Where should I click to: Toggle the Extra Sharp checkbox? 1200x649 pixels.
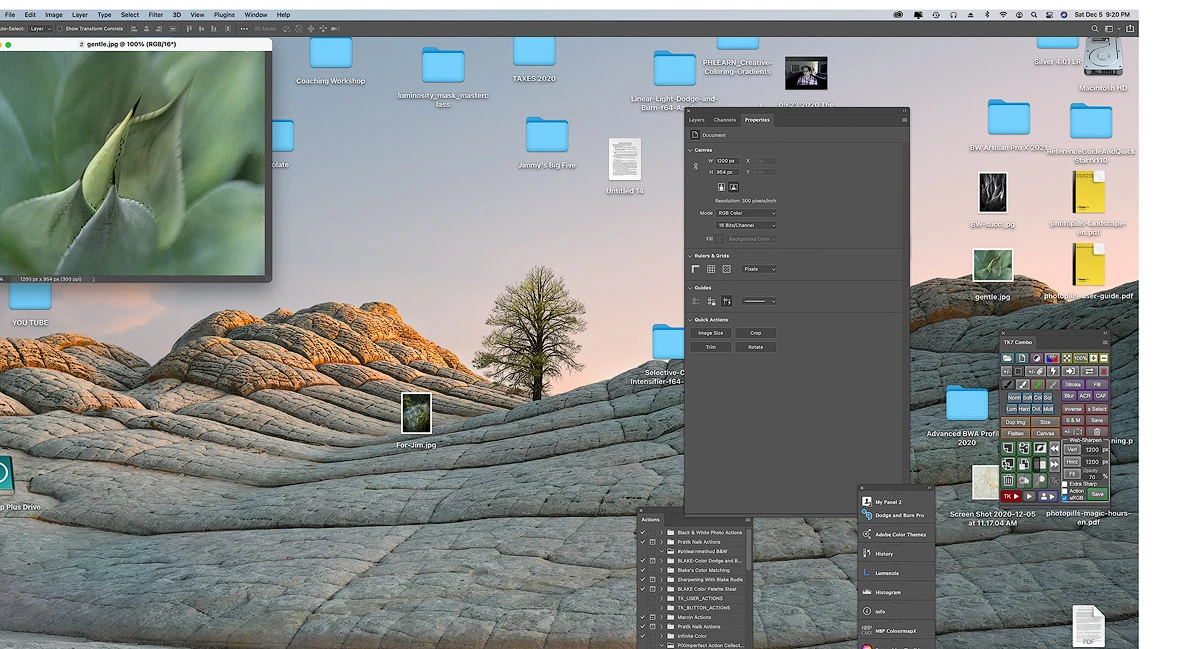pyautogui.click(x=1065, y=484)
